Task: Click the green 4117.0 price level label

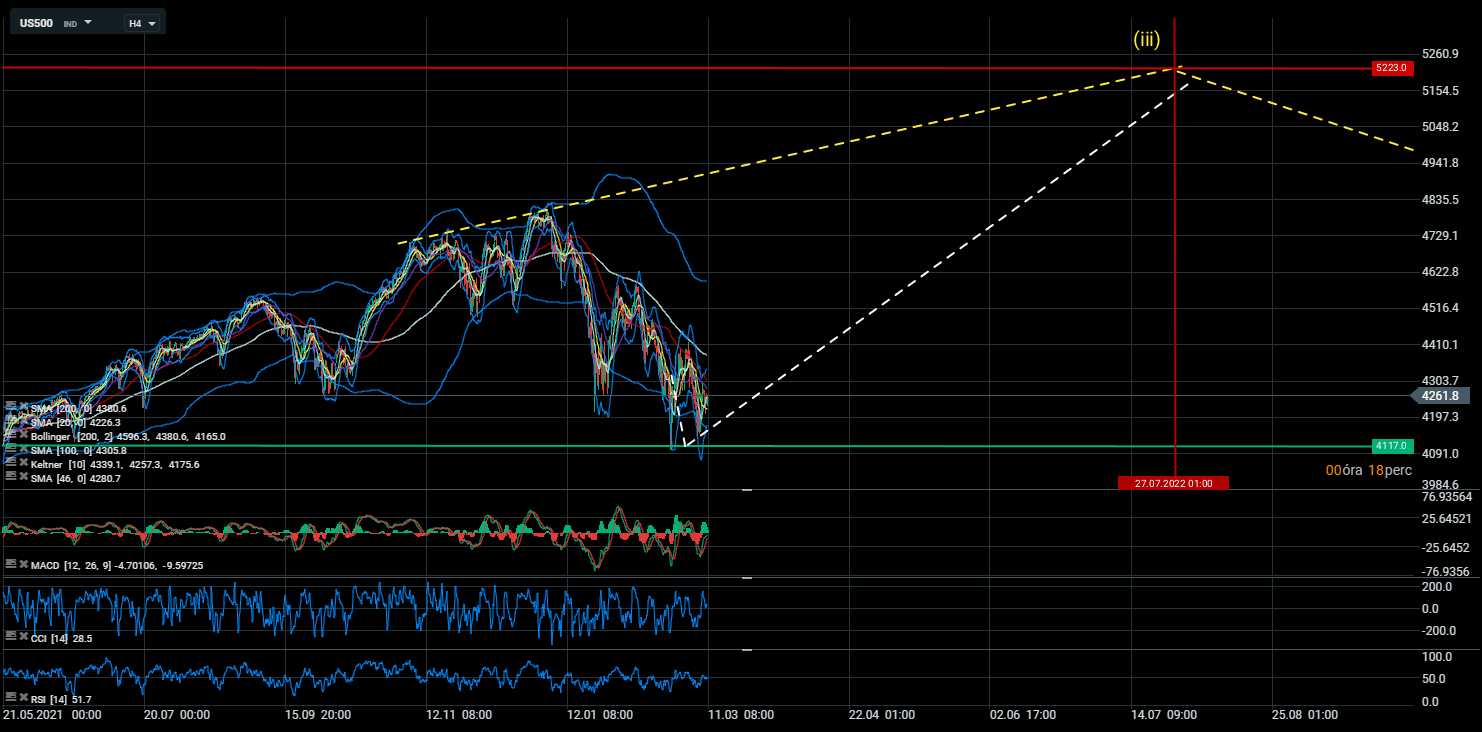Action: coord(1391,446)
